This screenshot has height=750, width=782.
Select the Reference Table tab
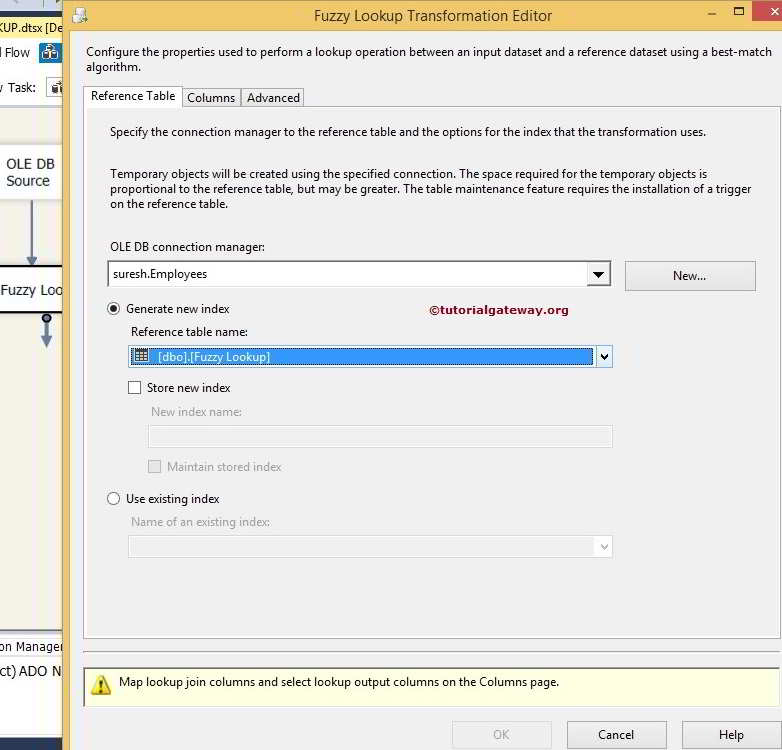click(133, 96)
